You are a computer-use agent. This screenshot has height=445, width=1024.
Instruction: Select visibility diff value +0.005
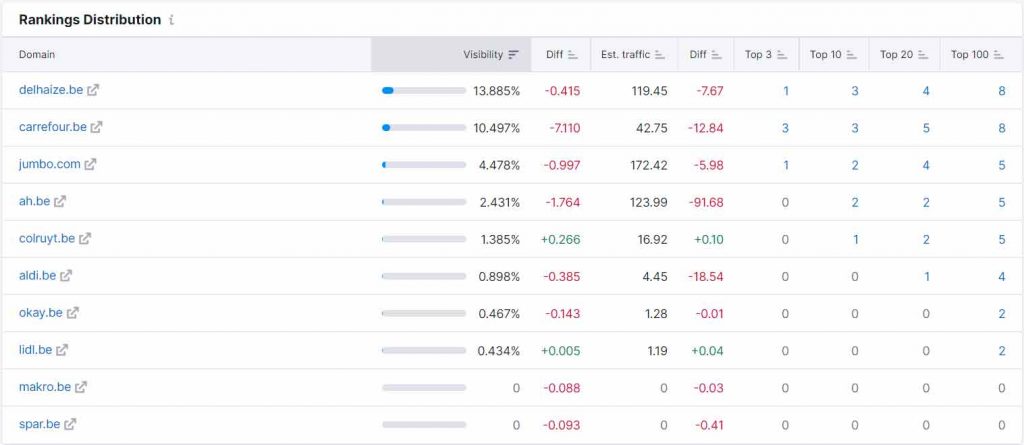coord(560,351)
